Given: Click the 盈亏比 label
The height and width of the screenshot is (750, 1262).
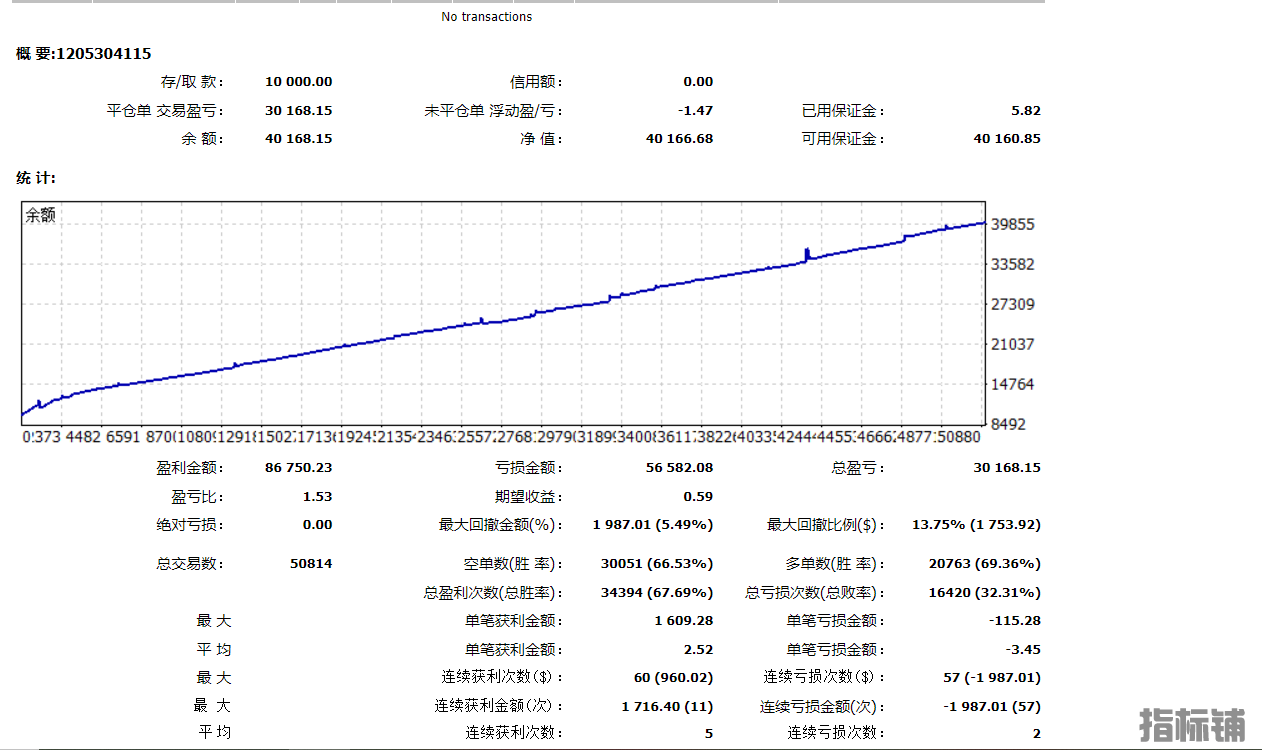Looking at the screenshot, I should [x=198, y=496].
